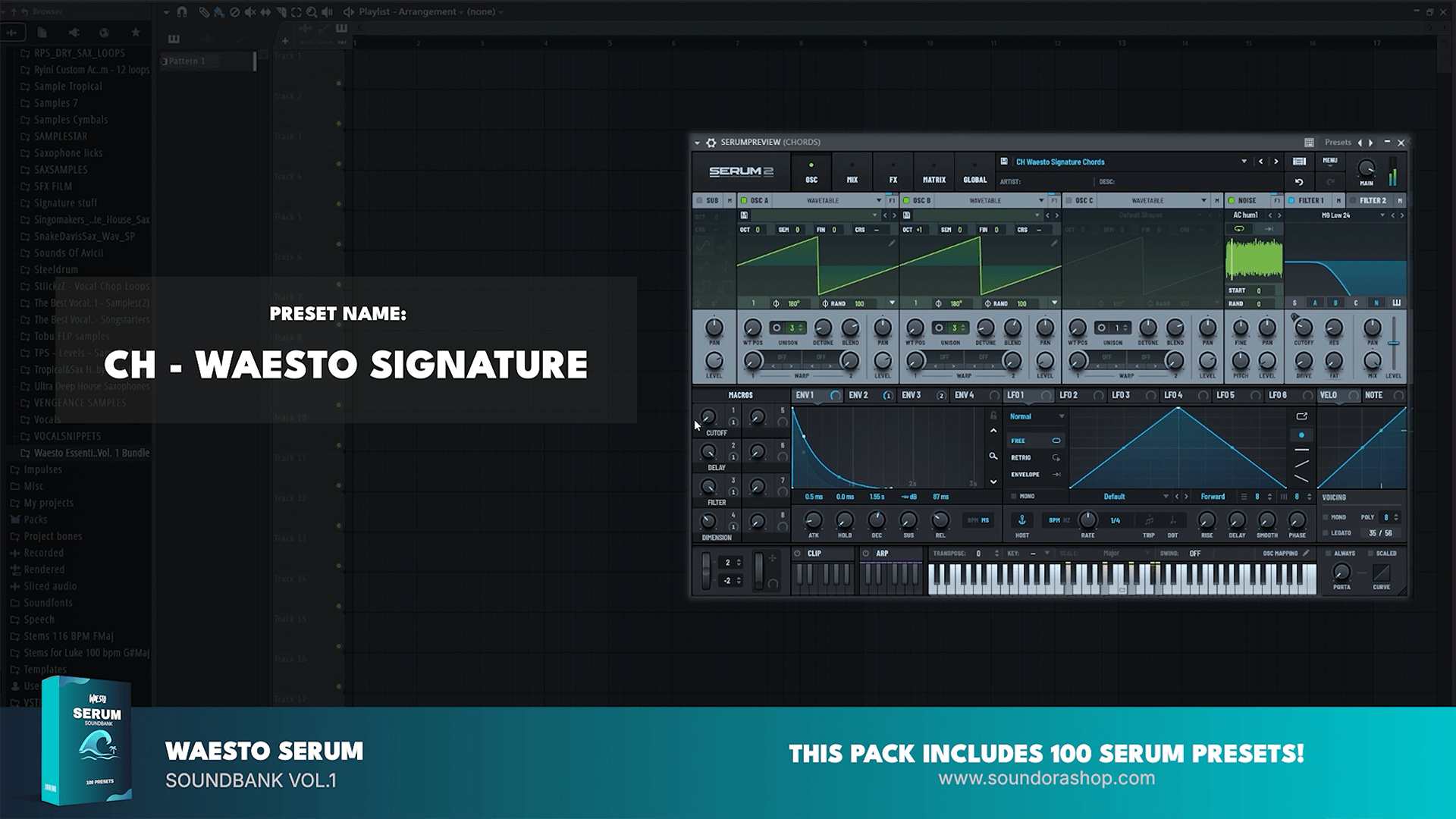Click the save preset floppy icon
The image size is (1456, 819).
pos(1004,162)
